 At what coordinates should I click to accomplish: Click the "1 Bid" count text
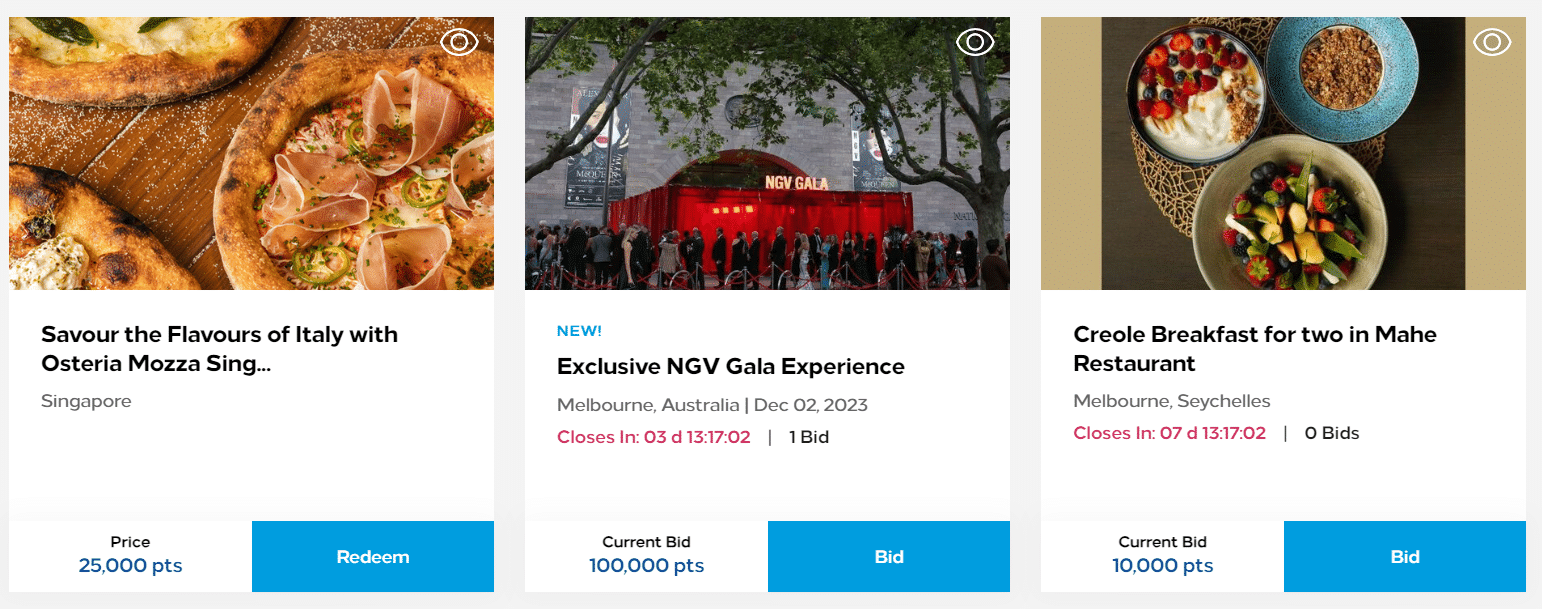[x=808, y=437]
